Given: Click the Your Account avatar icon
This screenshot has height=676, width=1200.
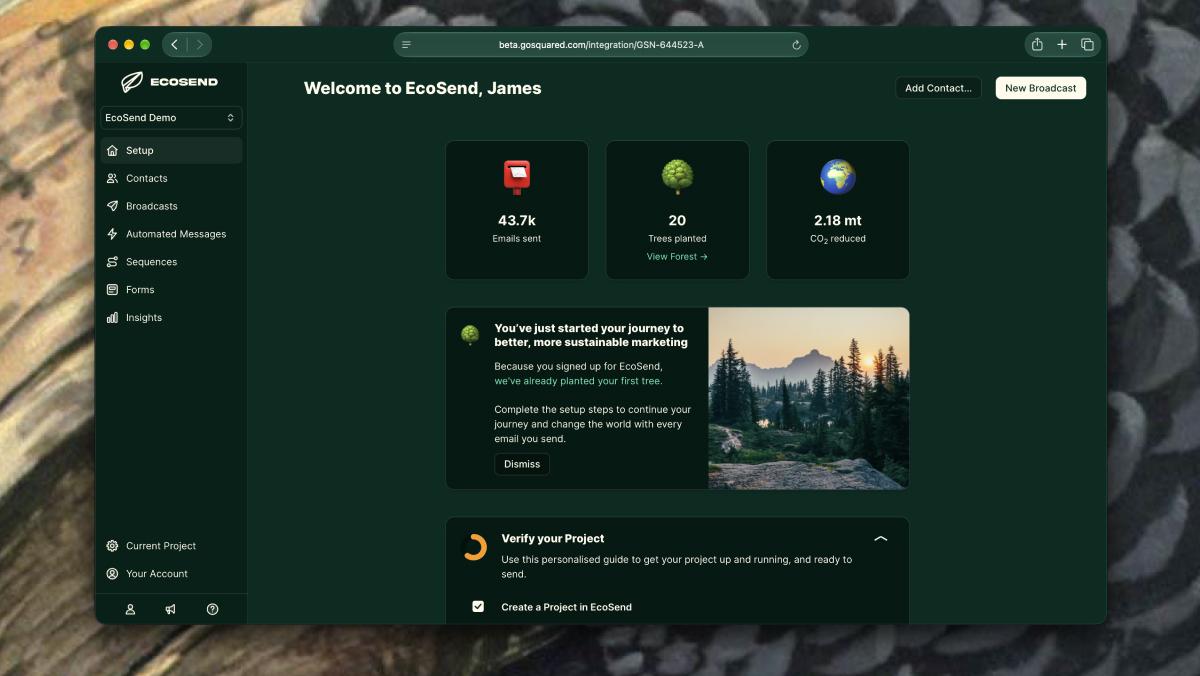Looking at the screenshot, I should (112, 574).
